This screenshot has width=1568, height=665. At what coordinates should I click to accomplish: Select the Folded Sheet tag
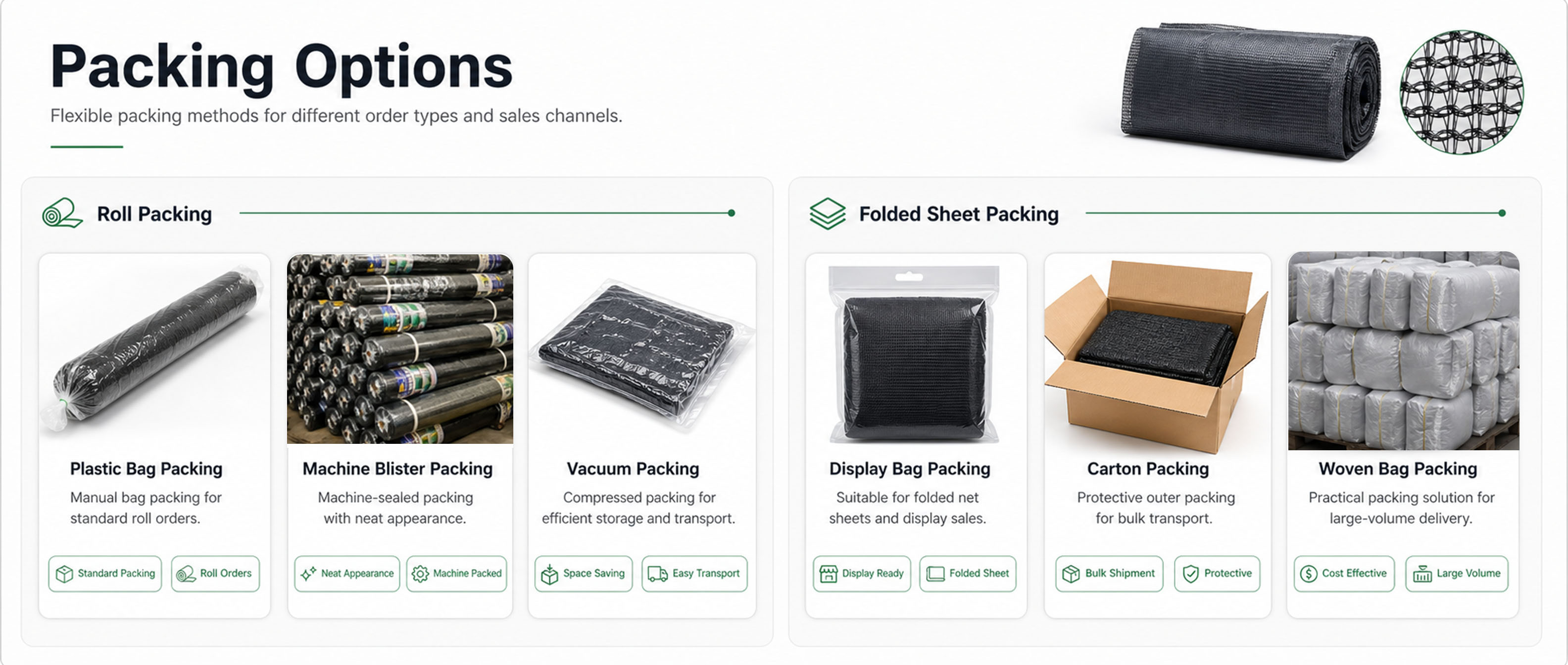point(967,574)
